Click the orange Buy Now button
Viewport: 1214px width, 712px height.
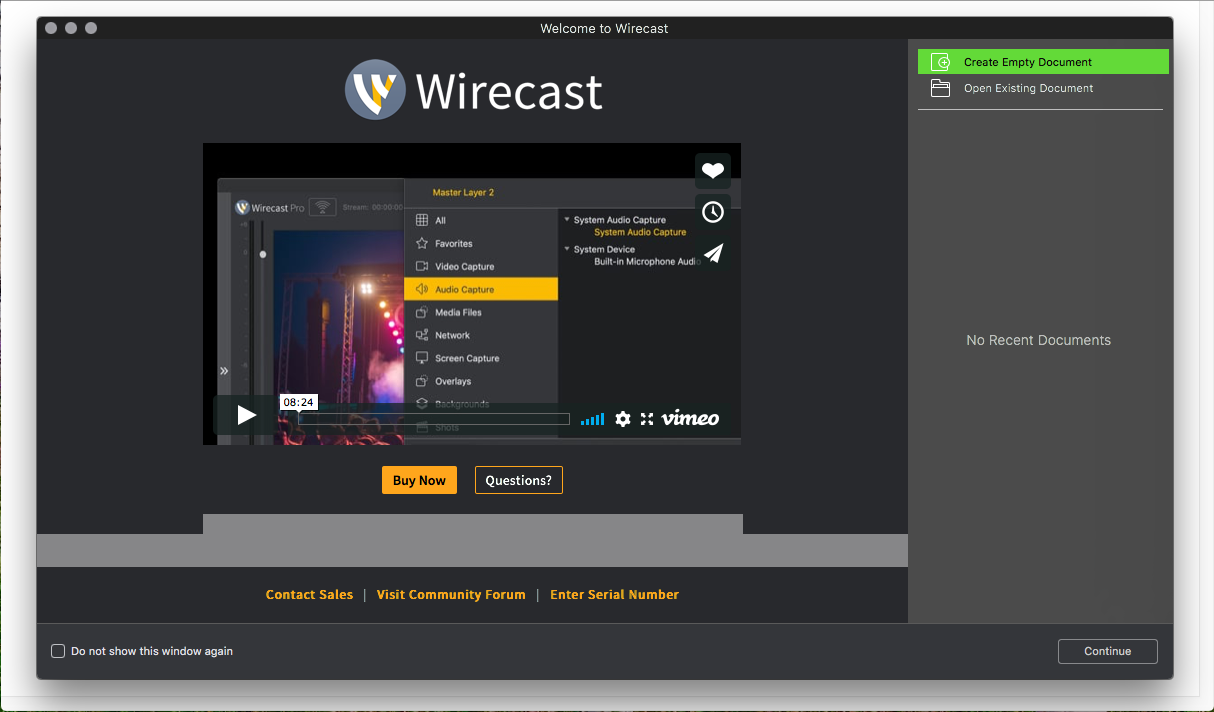[x=419, y=480]
